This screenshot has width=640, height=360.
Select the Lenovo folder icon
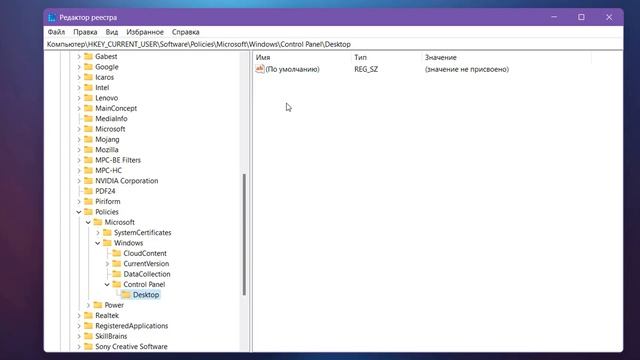[x=88, y=98]
